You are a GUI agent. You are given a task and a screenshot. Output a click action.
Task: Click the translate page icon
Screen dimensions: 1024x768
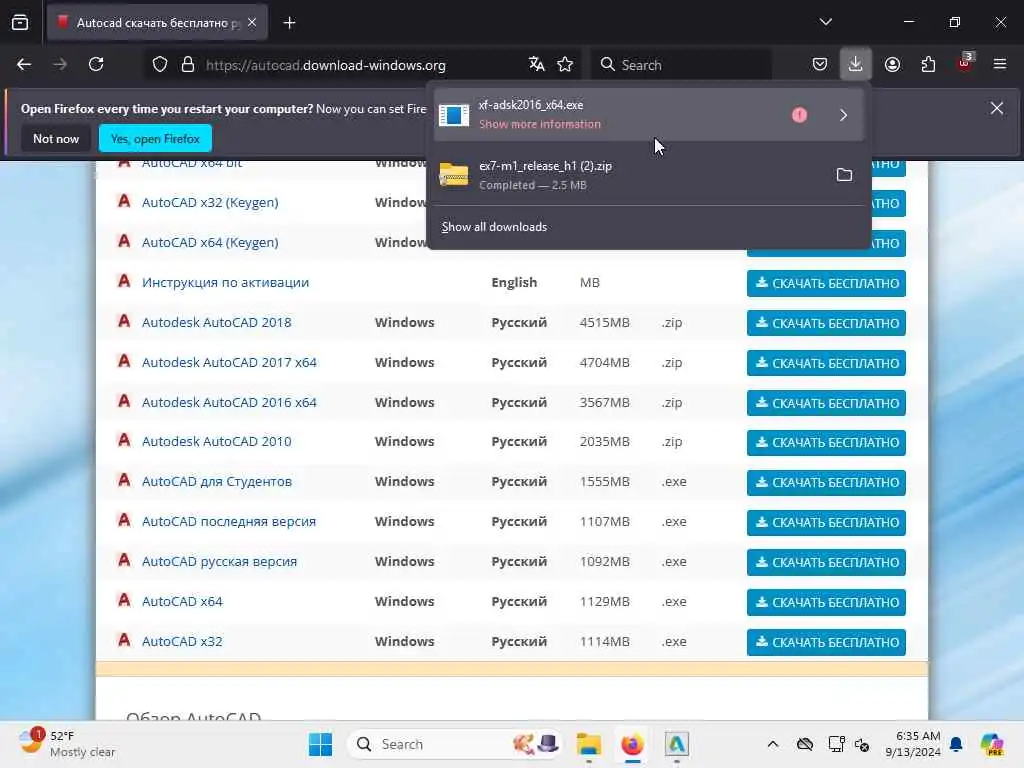537,65
